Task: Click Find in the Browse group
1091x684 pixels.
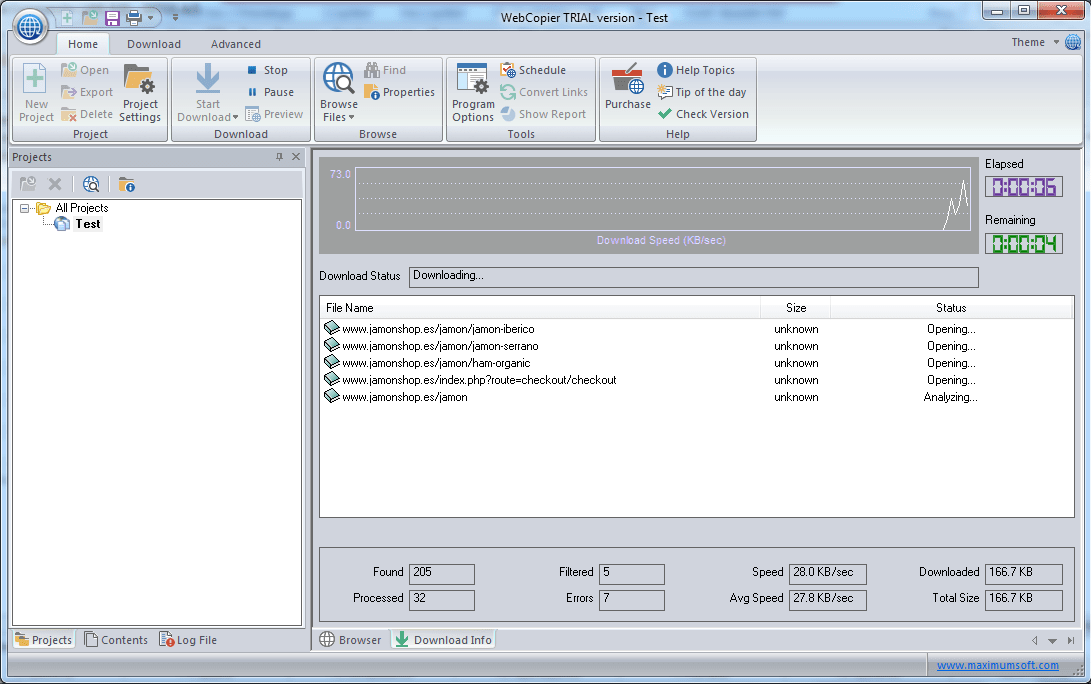Action: tap(385, 70)
